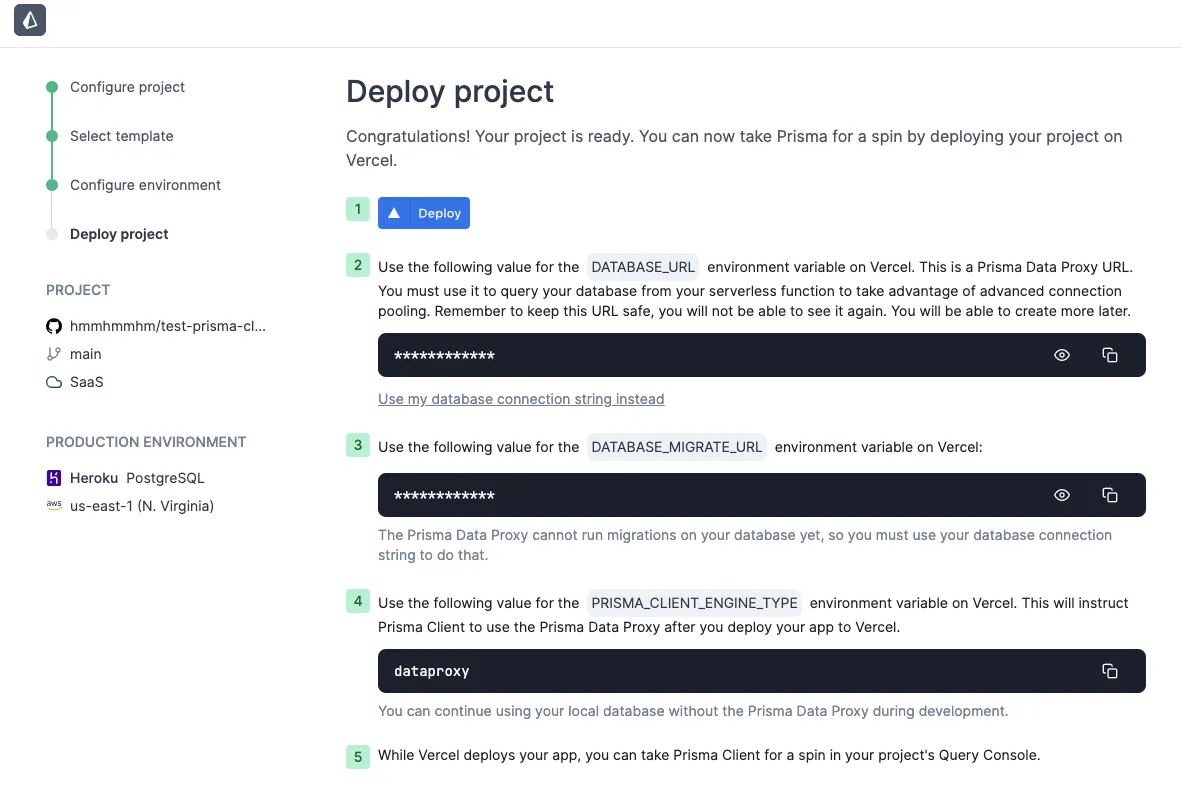
Task: Go to the Configure project step
Action: point(127,87)
